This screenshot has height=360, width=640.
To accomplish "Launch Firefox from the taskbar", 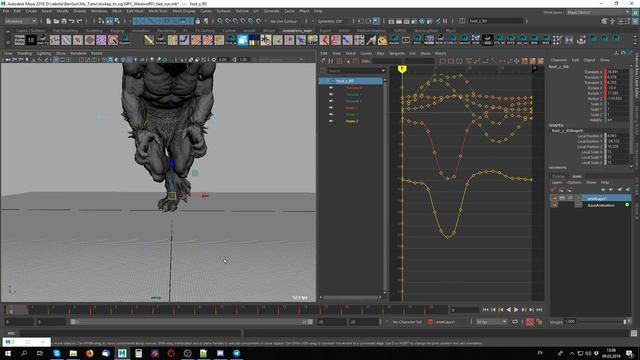I will 89,353.
